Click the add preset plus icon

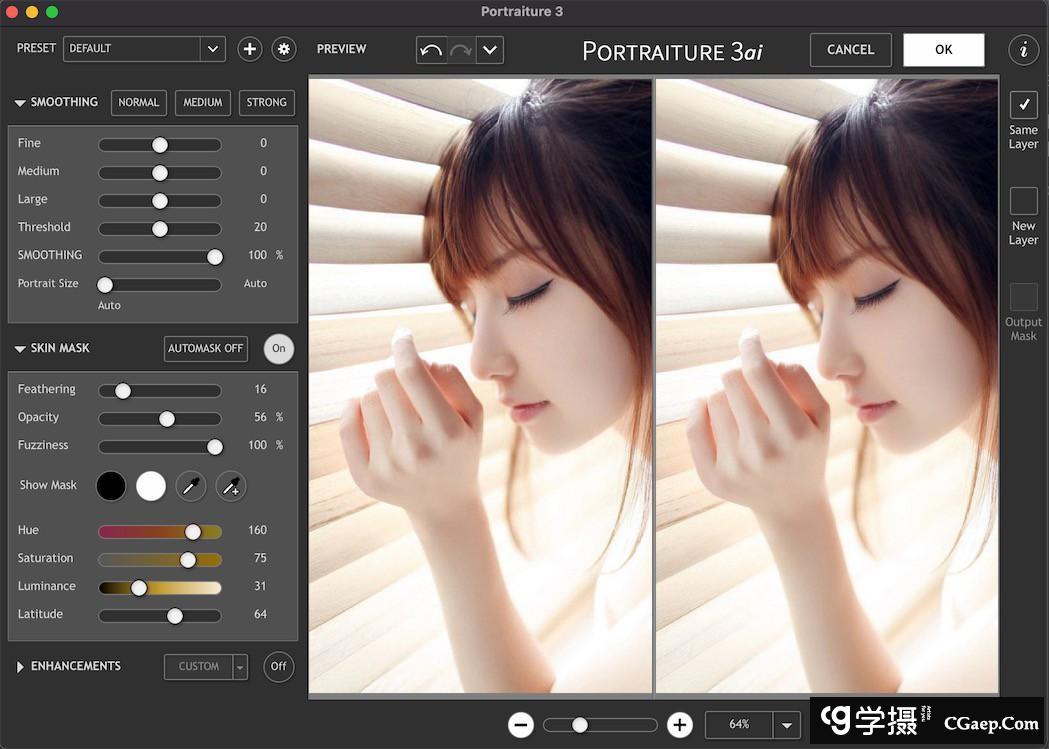pos(250,49)
